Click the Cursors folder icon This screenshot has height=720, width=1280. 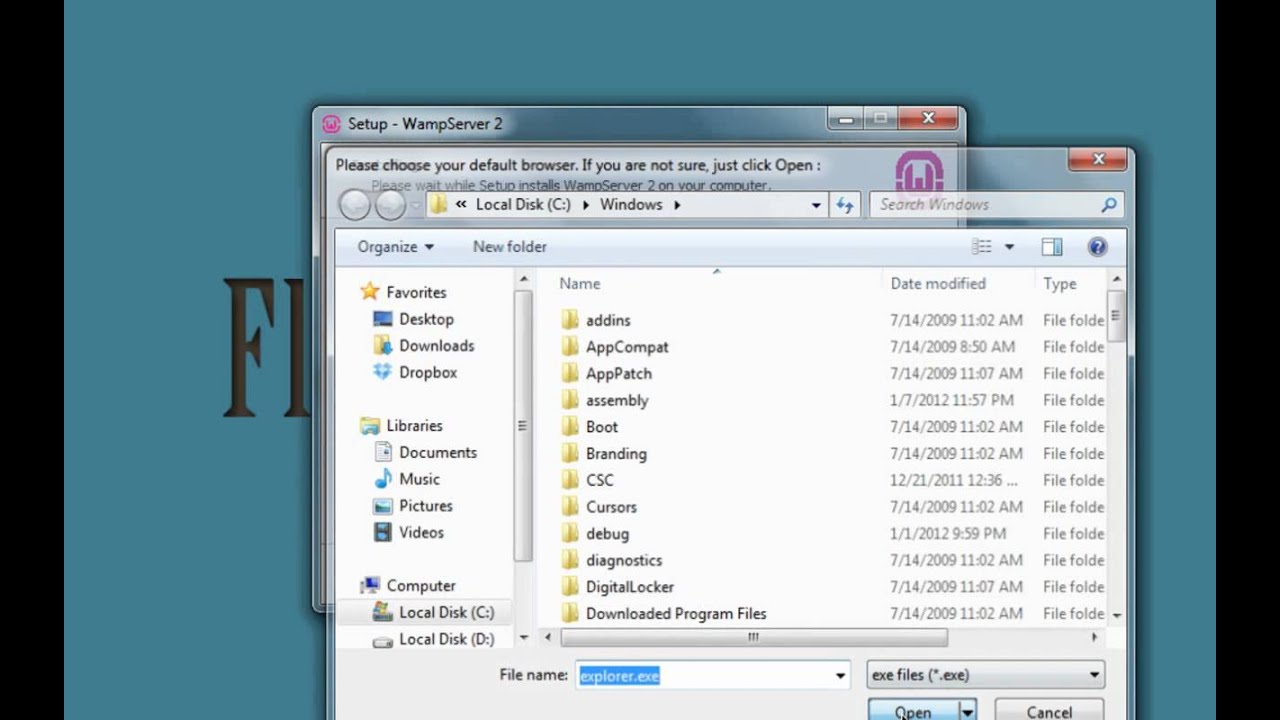tap(570, 507)
